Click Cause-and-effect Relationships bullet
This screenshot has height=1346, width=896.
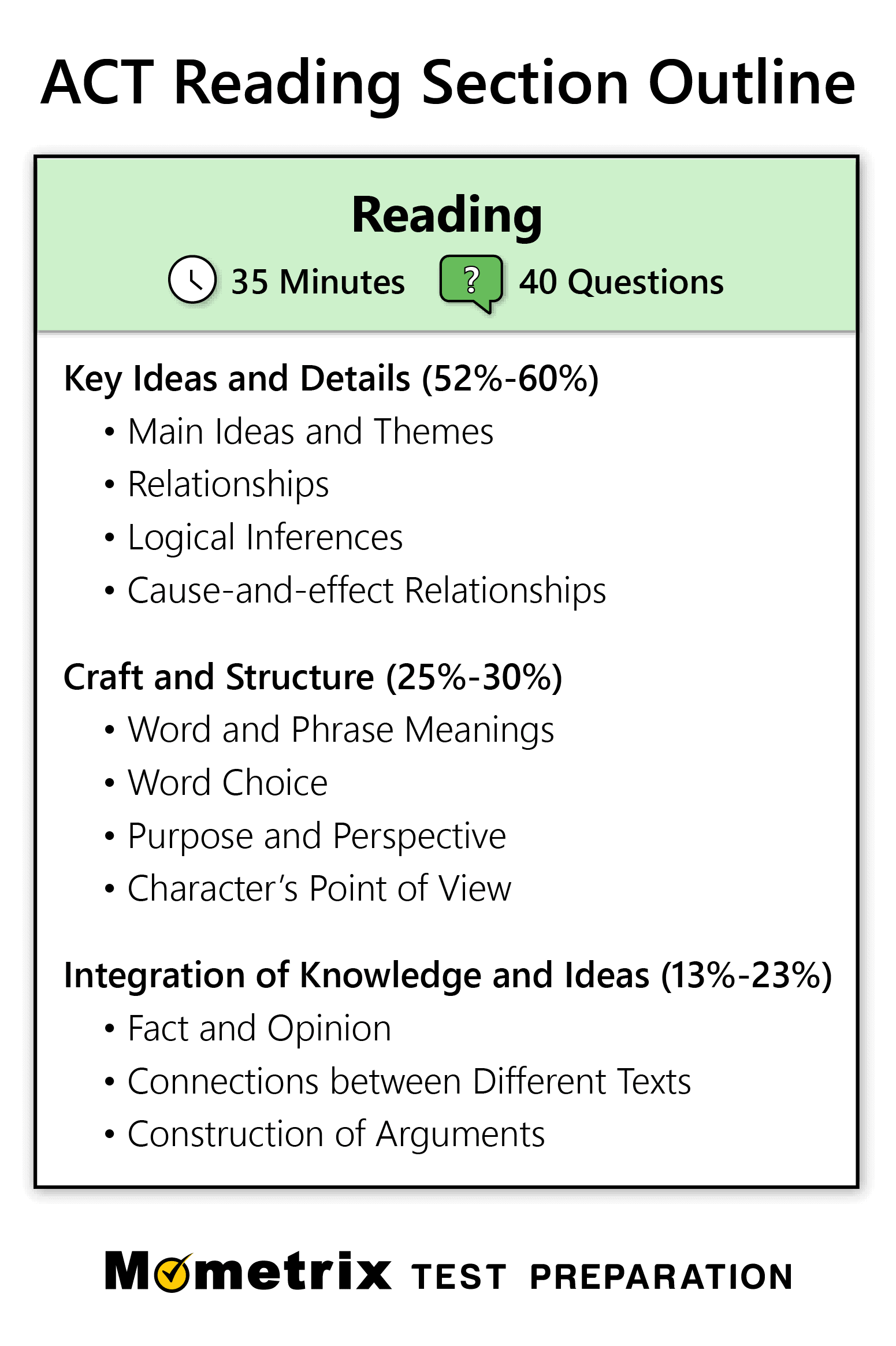[367, 591]
